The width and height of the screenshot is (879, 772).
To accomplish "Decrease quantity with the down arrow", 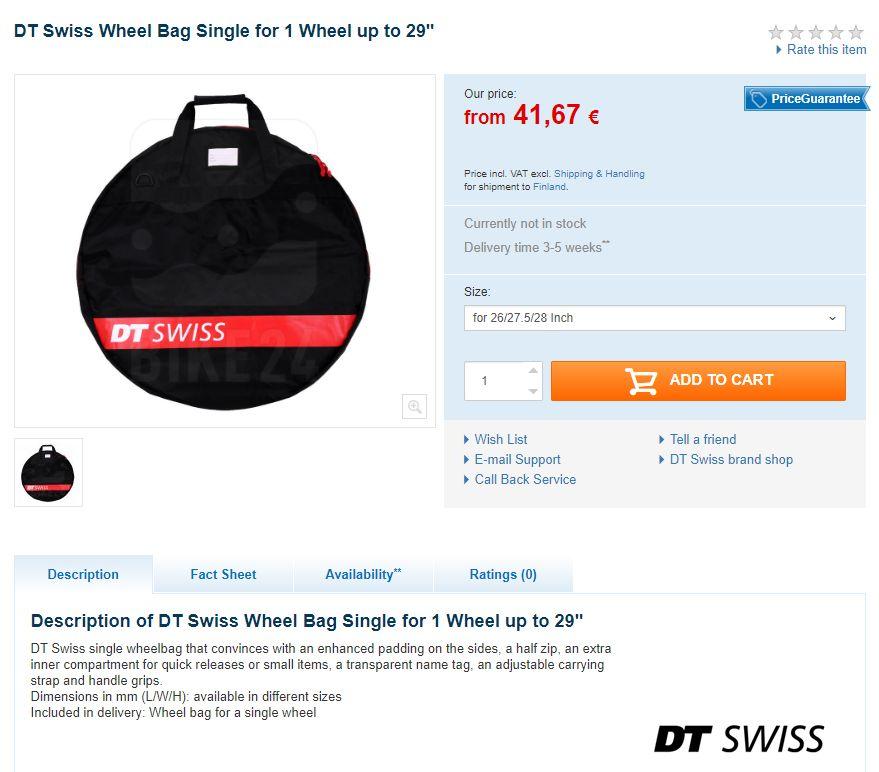I will [533, 391].
